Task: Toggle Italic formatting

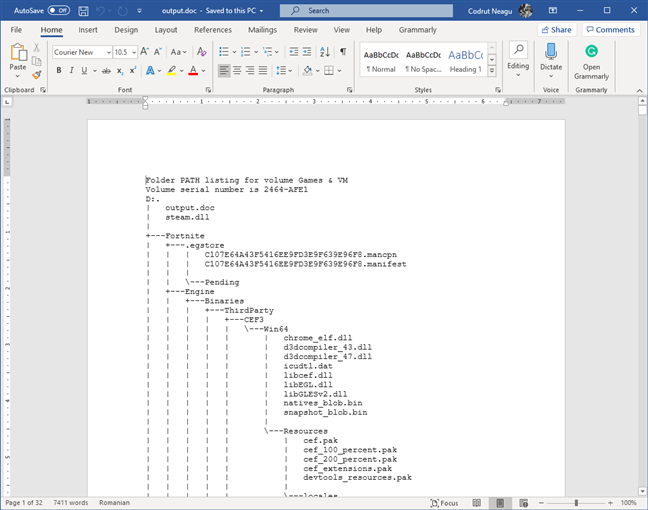Action: [71, 71]
